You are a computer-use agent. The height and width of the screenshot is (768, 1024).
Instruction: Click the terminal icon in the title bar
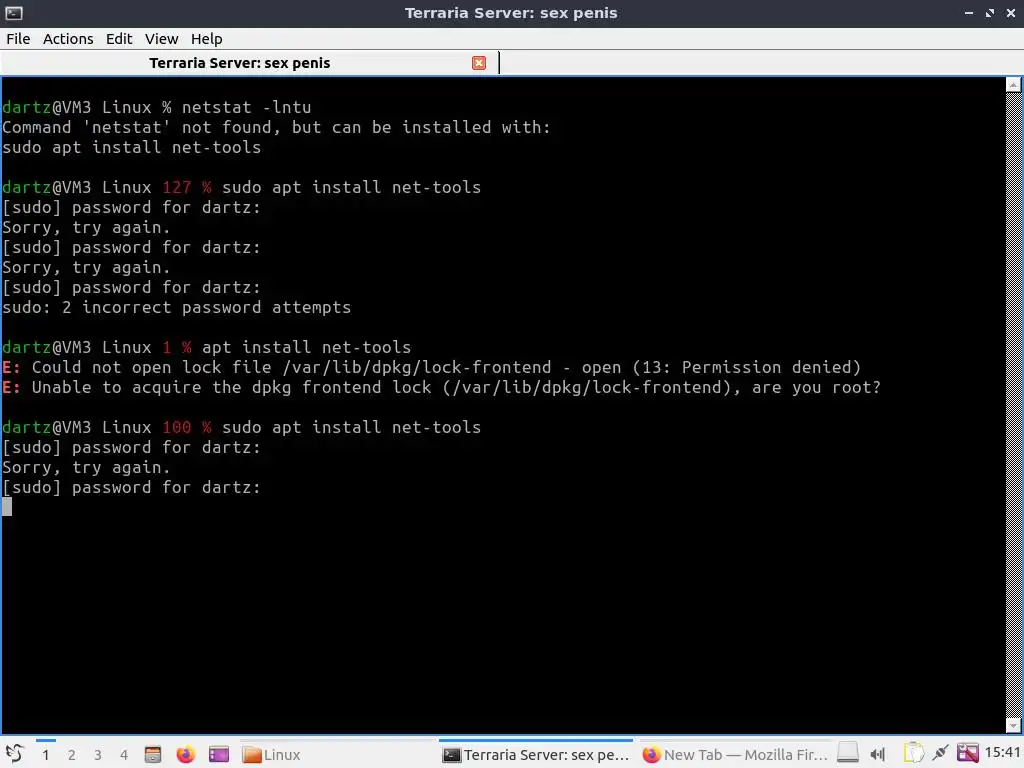[x=14, y=12]
